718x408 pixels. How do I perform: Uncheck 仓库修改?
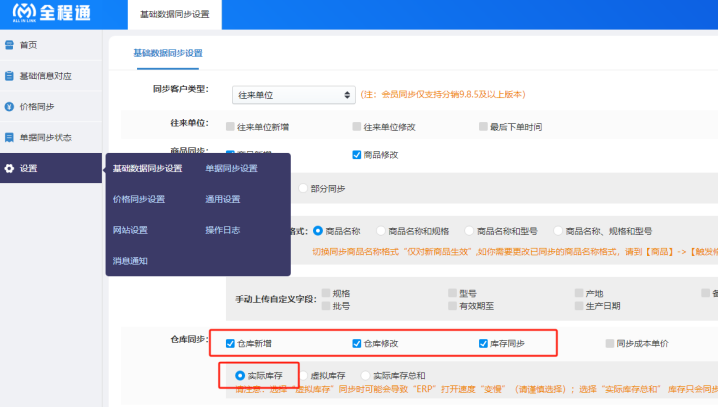(357, 343)
